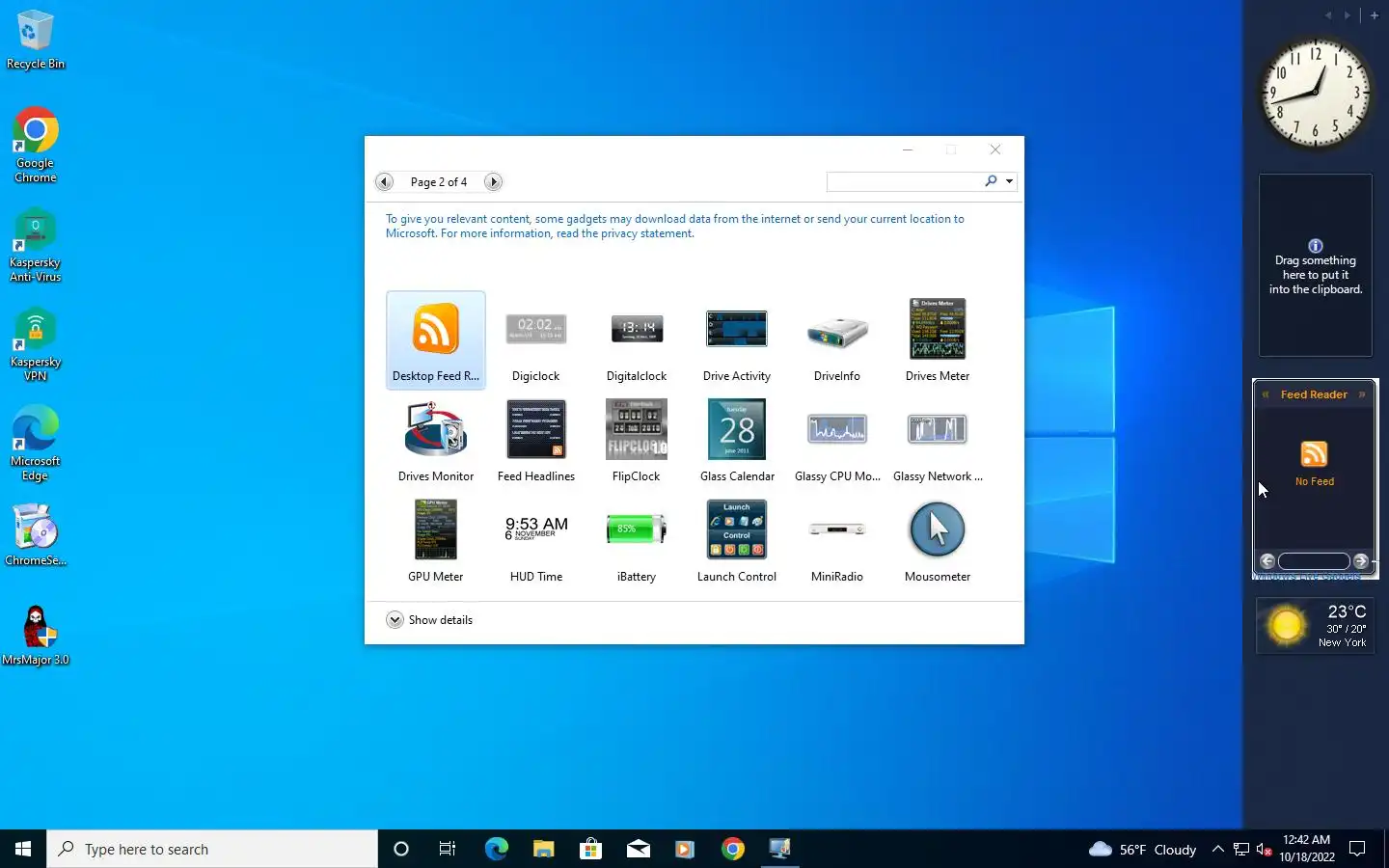This screenshot has height=868, width=1389.
Task: Click the privacy notice text link
Action: (674, 226)
